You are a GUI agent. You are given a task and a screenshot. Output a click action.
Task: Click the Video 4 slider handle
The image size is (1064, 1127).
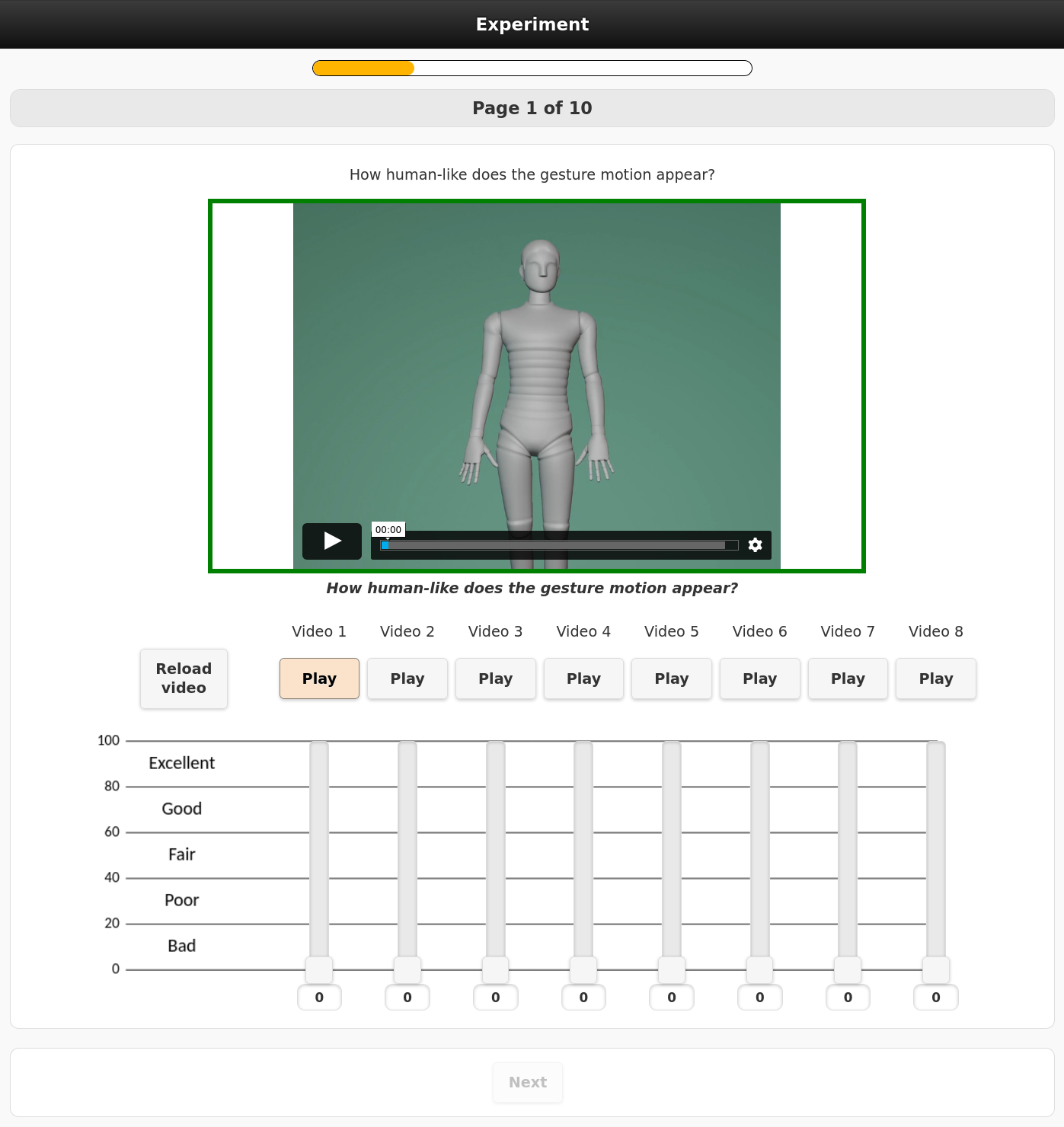[x=583, y=969]
